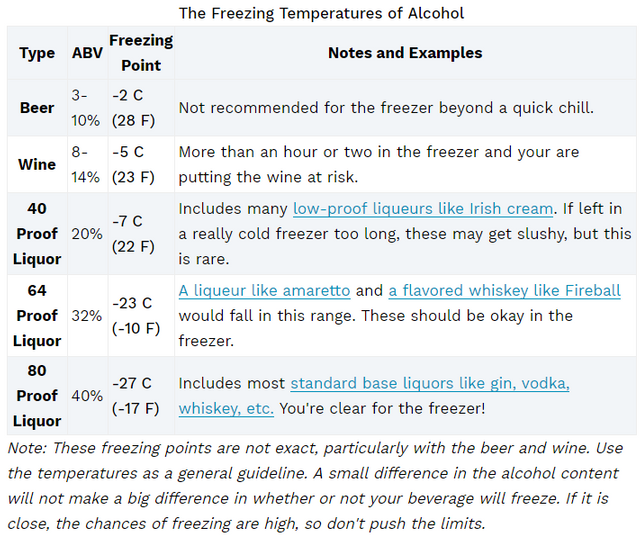Click the whiskey, etc. link text
The height and width of the screenshot is (544, 640).
(x=226, y=409)
